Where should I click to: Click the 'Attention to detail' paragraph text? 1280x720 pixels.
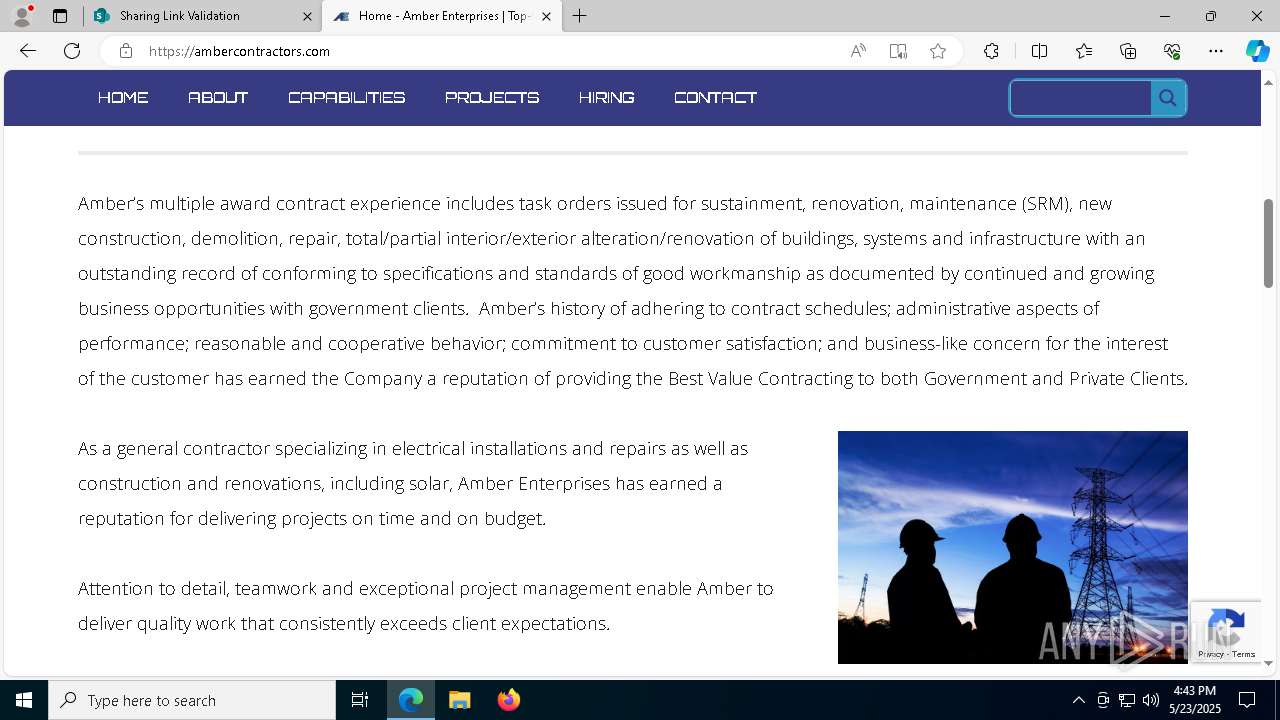pyautogui.click(x=426, y=606)
